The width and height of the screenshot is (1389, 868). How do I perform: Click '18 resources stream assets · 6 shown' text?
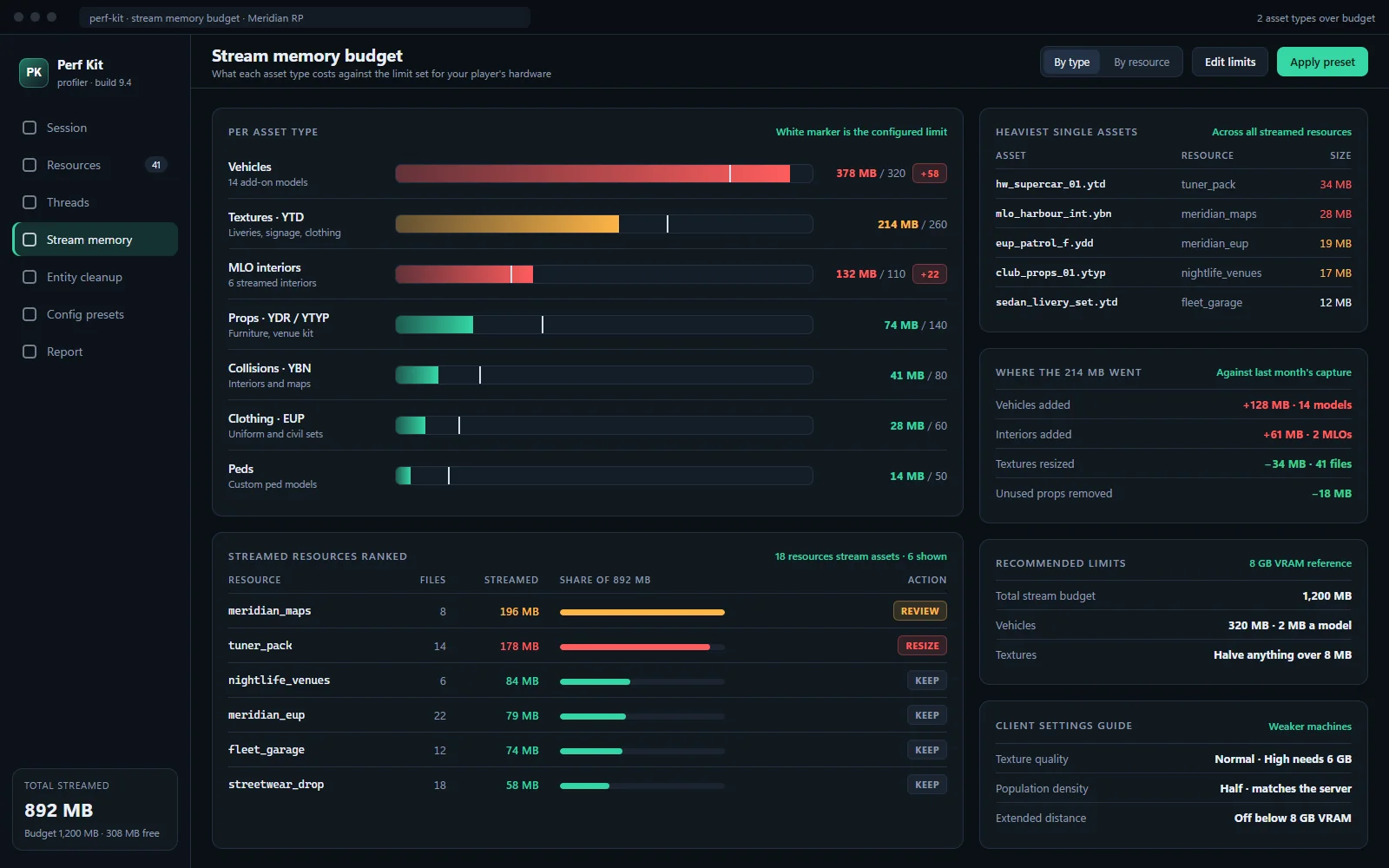pyautogui.click(x=860, y=556)
